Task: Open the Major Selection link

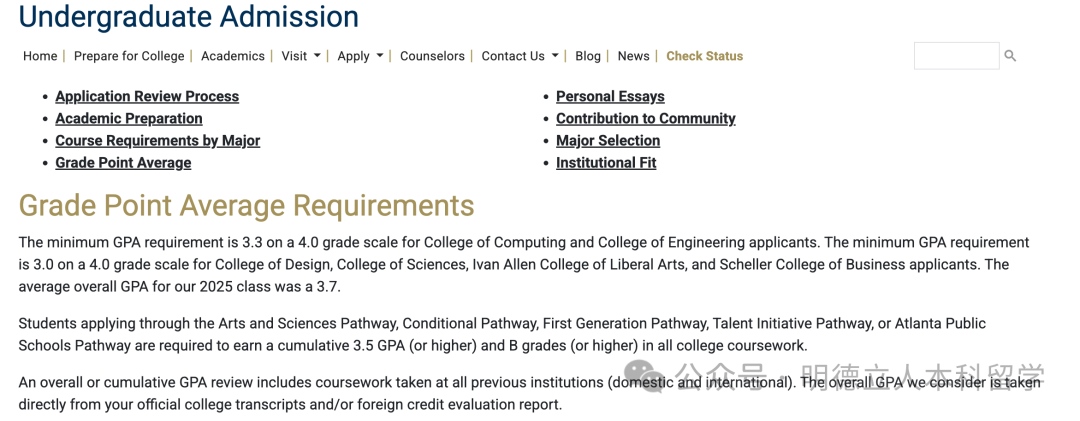Action: tap(608, 141)
